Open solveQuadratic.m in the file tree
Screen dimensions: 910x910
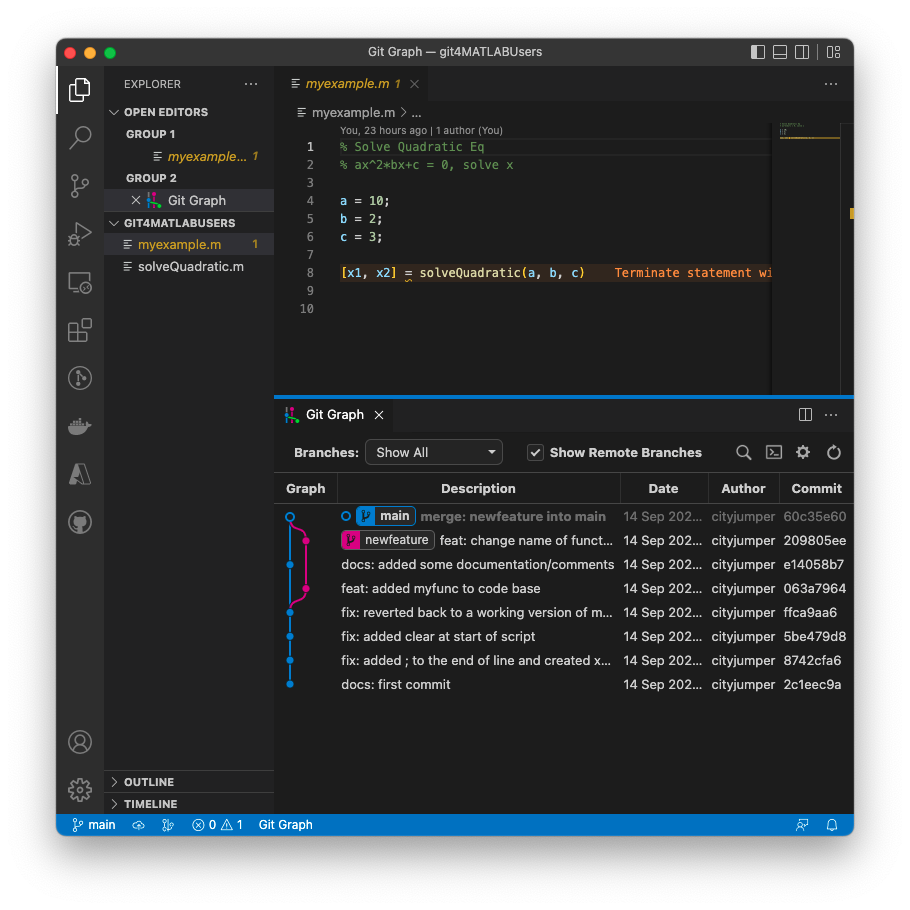pos(189,267)
